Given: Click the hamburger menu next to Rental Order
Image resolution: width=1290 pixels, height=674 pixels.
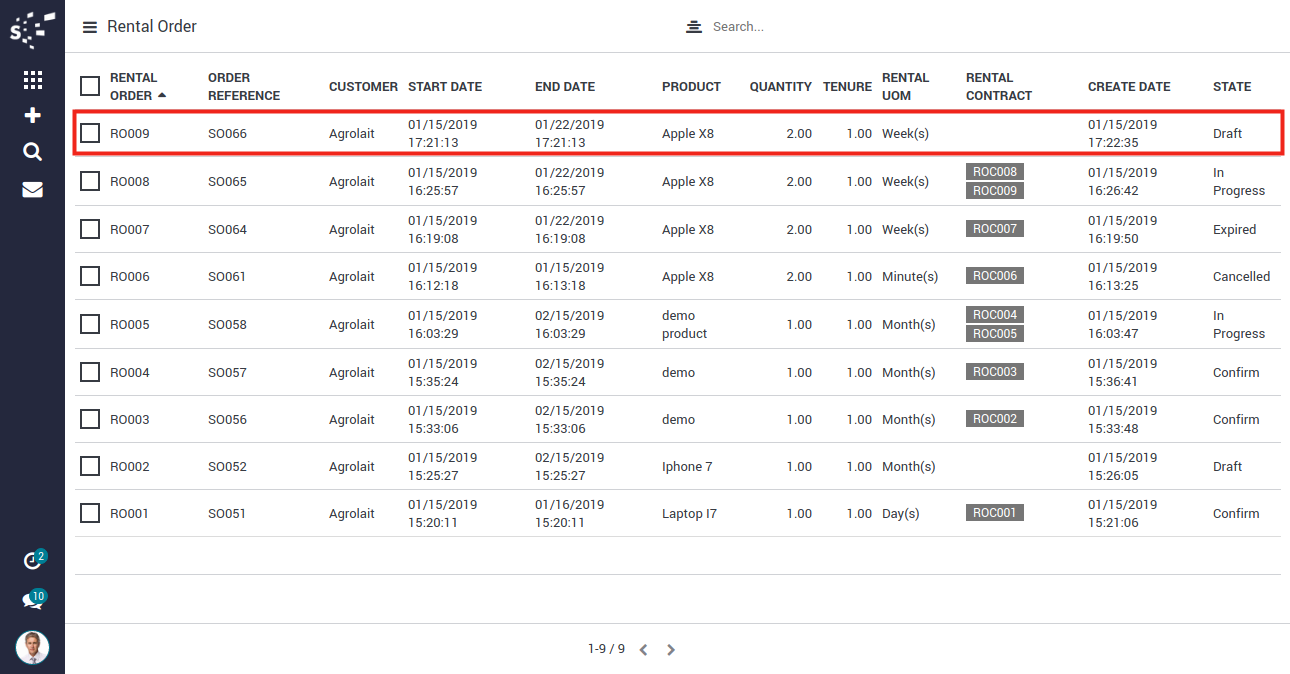Looking at the screenshot, I should [90, 27].
